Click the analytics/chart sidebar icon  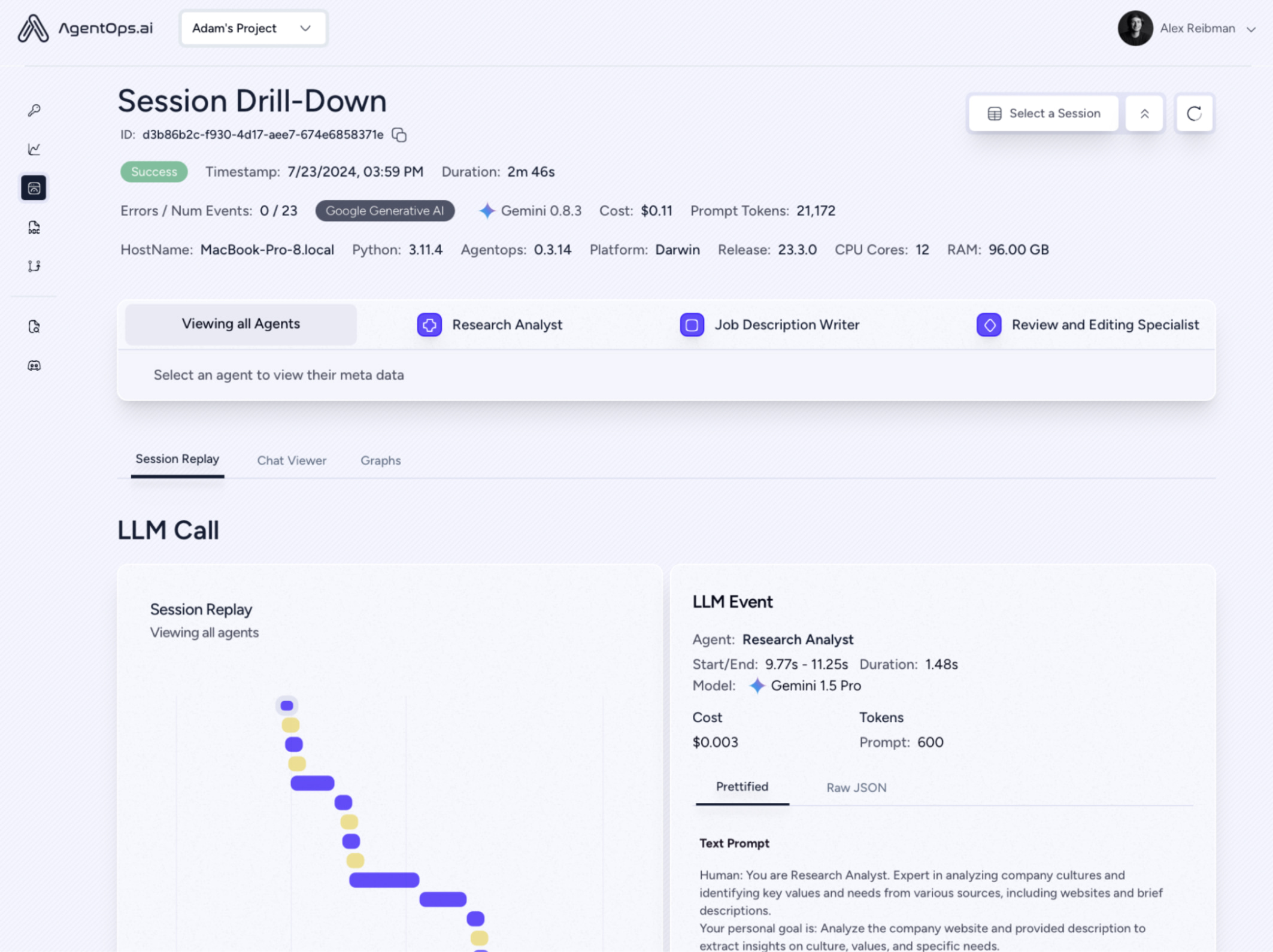tap(34, 149)
